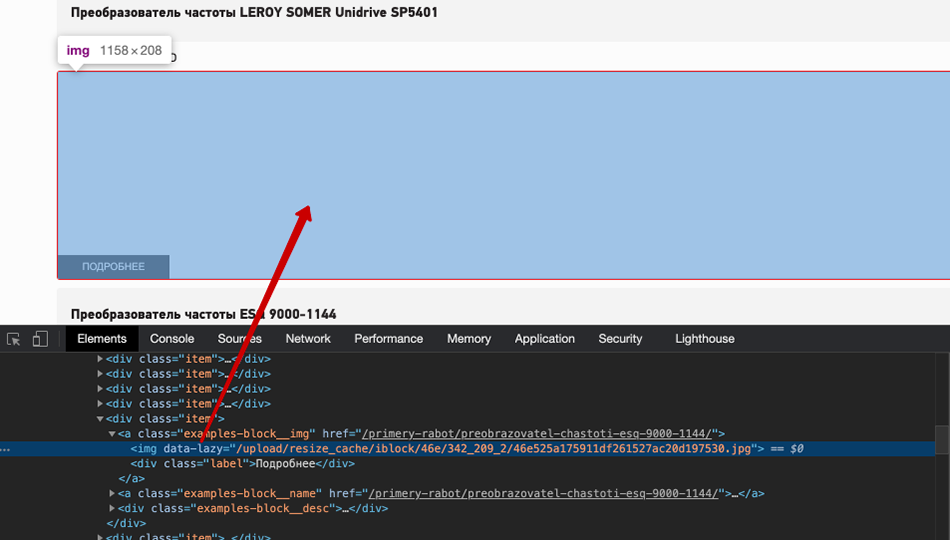Image resolution: width=950 pixels, height=540 pixels.
Task: Switch to the Network tab
Action: 308,339
